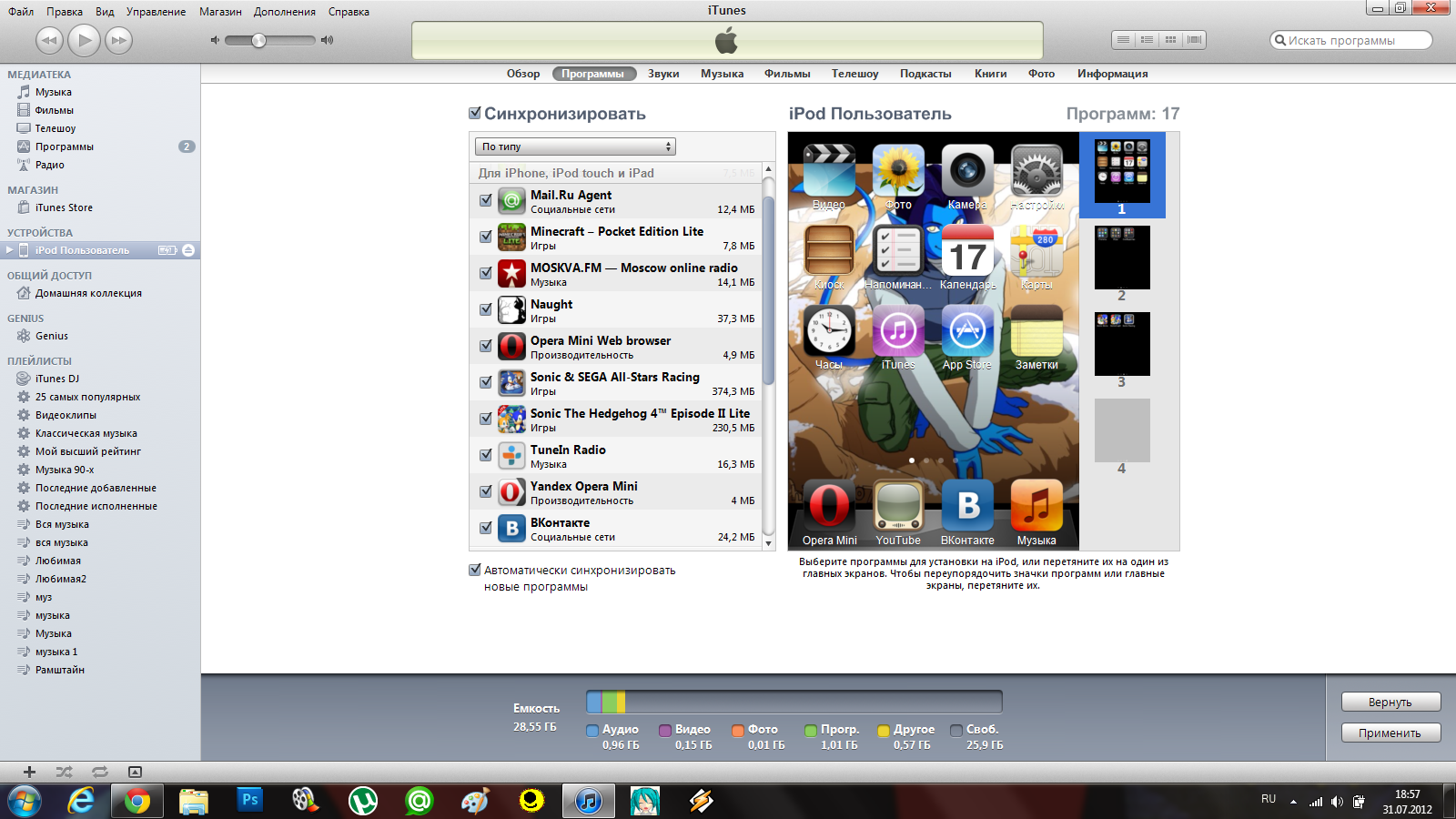Click the MOSKVA.FM red star icon
Image resolution: width=1456 pixels, height=819 pixels.
tap(511, 273)
